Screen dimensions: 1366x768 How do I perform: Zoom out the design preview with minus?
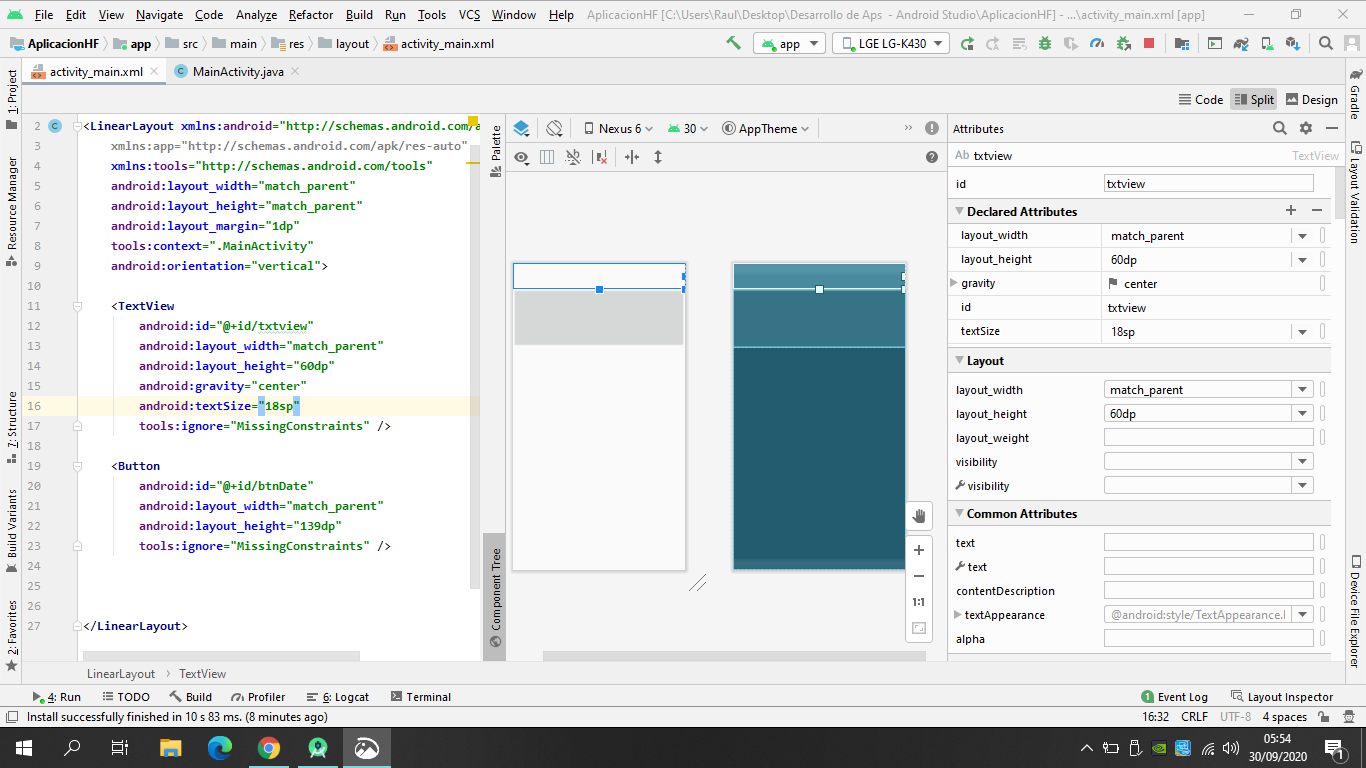point(919,576)
